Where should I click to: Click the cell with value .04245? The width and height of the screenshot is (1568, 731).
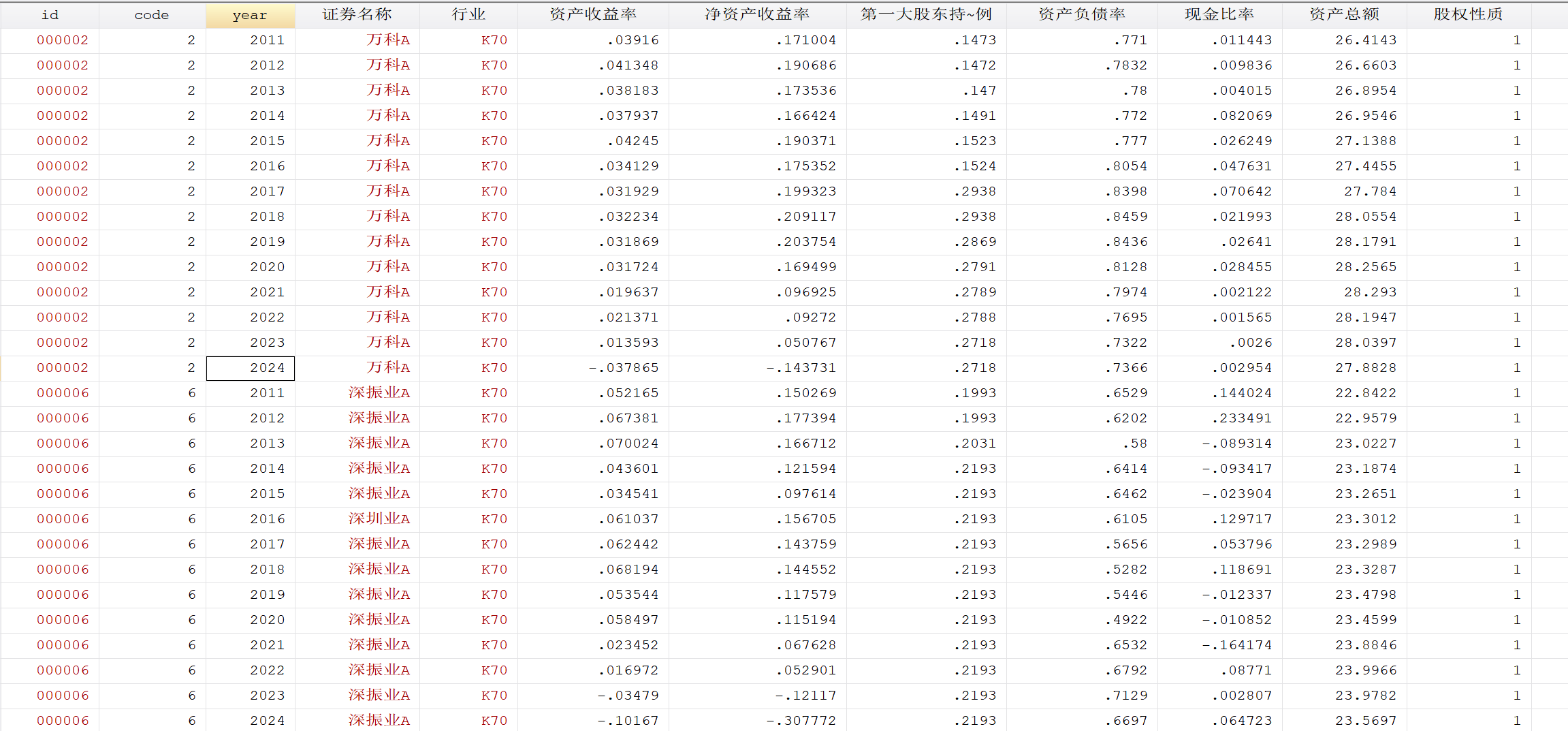(x=593, y=141)
